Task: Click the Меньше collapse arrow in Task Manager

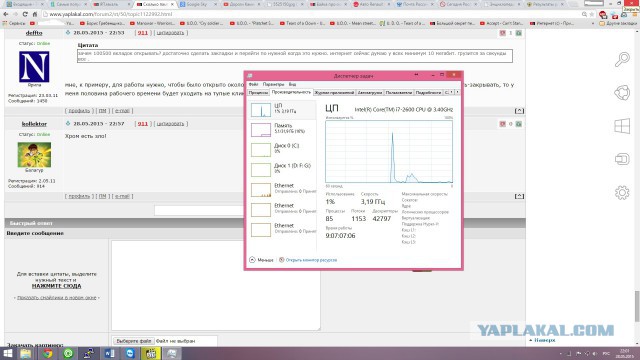Action: [252, 260]
